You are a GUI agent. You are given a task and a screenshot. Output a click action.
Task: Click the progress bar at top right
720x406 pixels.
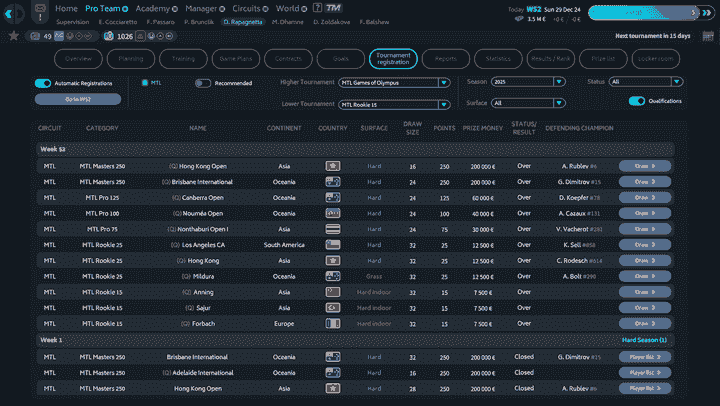[x=650, y=12]
